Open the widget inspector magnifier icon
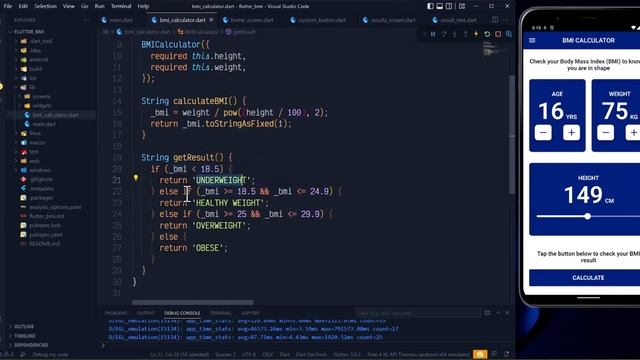The image size is (640, 360). tap(509, 34)
